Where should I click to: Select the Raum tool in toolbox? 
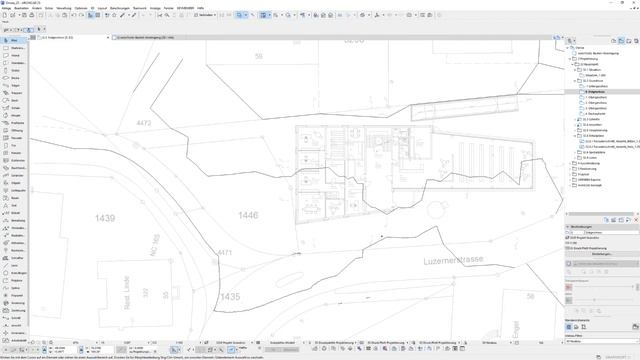click(x=13, y=198)
